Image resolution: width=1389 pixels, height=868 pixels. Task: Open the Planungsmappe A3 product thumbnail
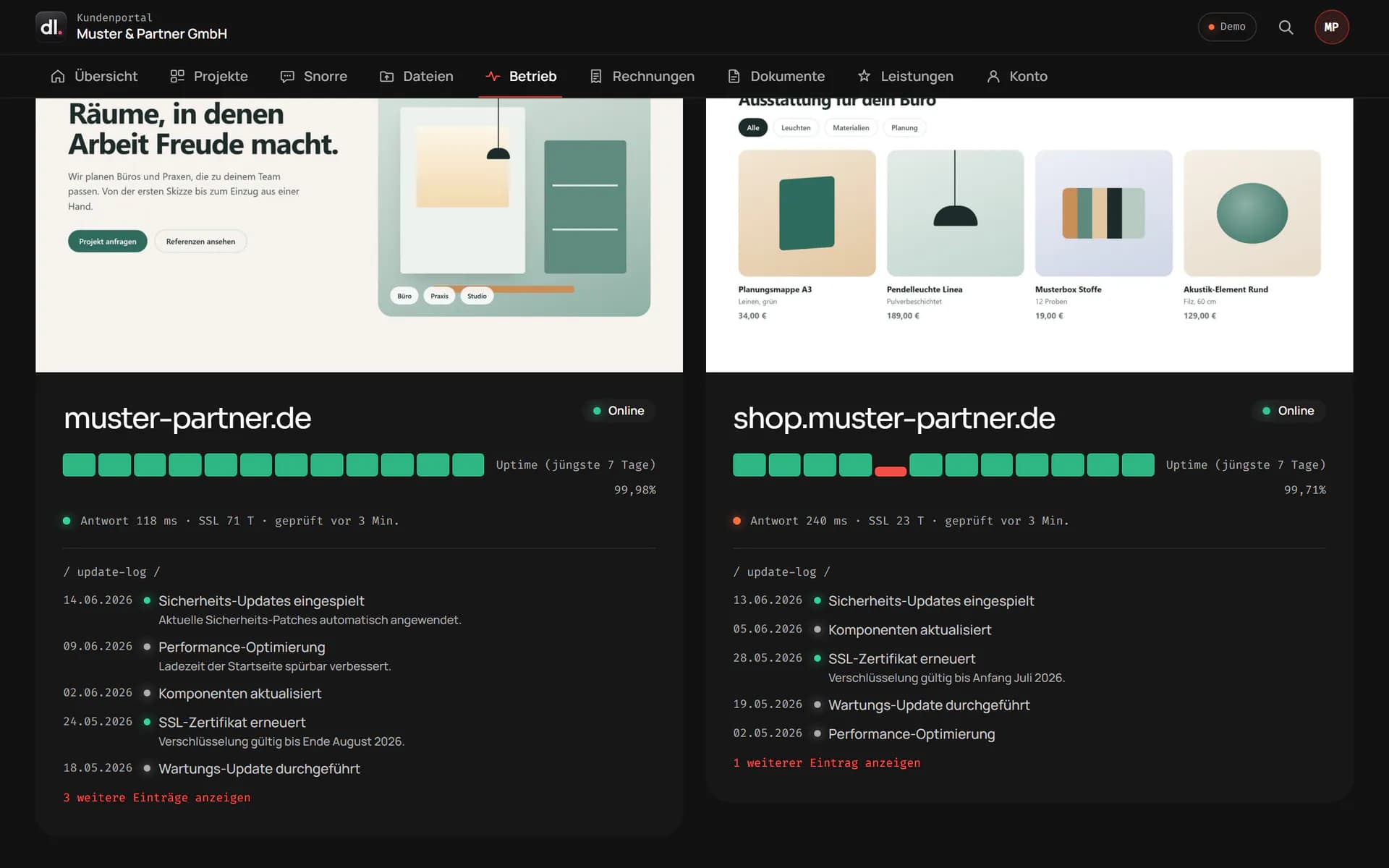click(x=807, y=213)
